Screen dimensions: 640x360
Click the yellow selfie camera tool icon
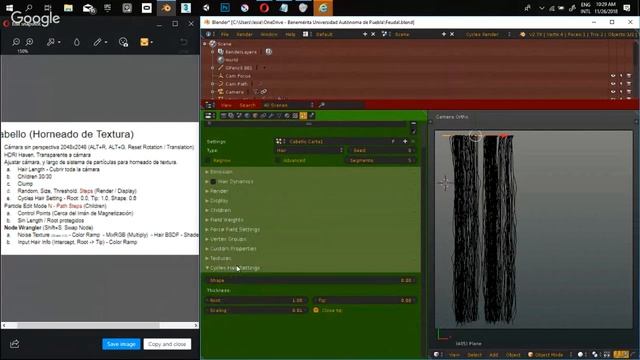tap(144, 42)
